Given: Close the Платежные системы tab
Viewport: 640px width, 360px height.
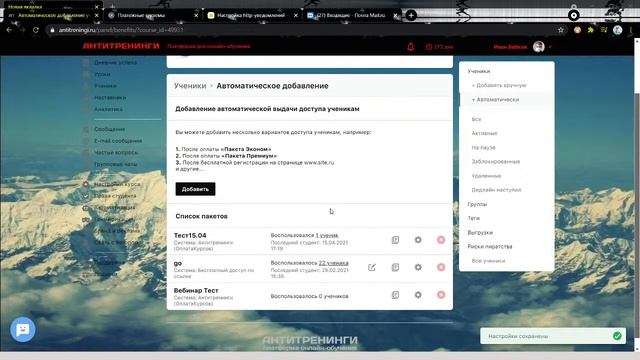Looking at the screenshot, I should tap(196, 16).
